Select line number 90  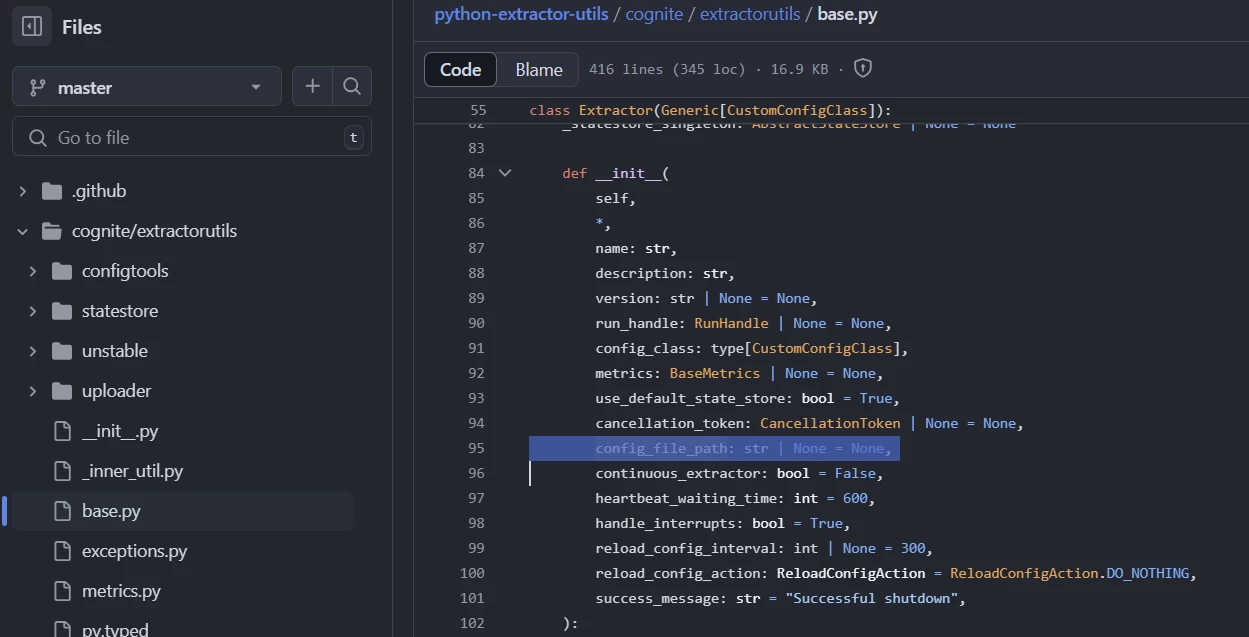pyautogui.click(x=476, y=323)
